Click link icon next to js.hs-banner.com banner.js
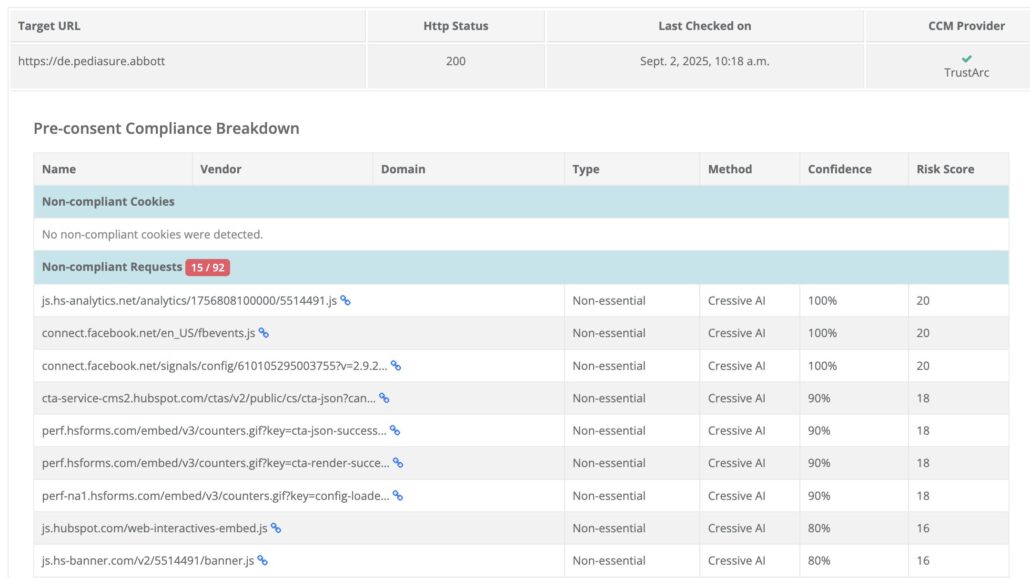The width and height of the screenshot is (1030, 578). pos(262,560)
